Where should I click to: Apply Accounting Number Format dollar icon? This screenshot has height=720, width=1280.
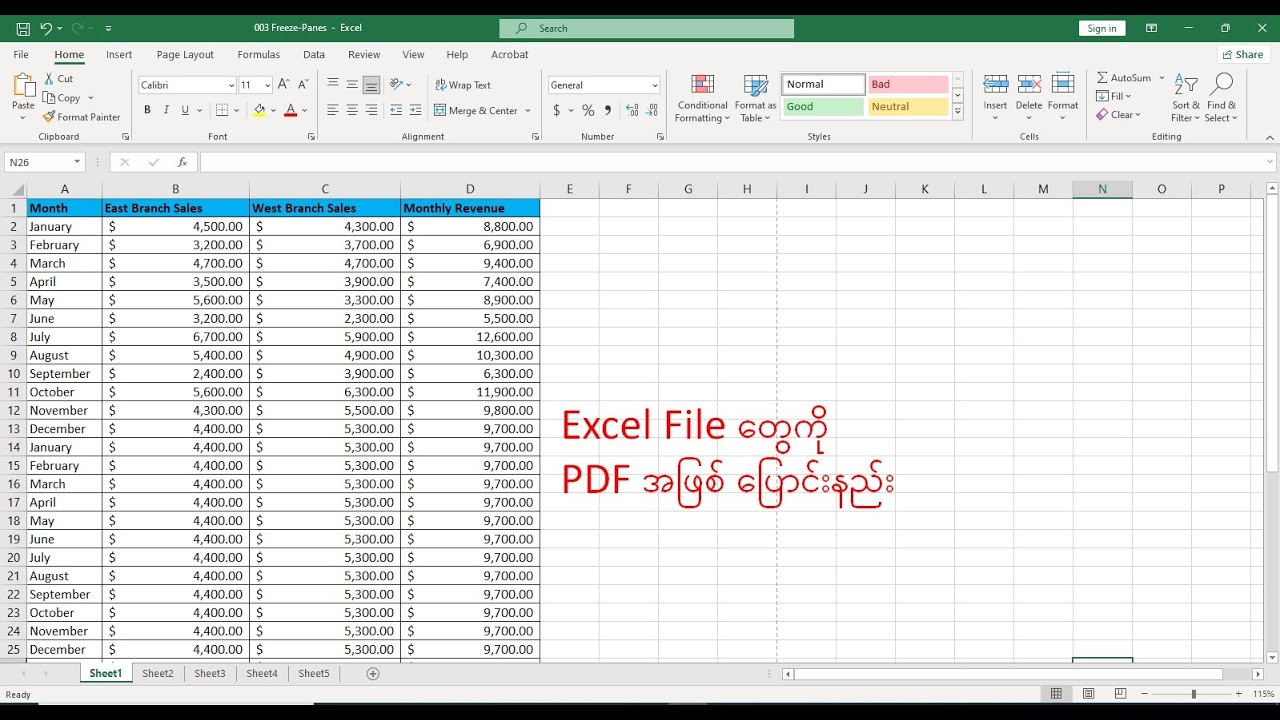click(557, 110)
